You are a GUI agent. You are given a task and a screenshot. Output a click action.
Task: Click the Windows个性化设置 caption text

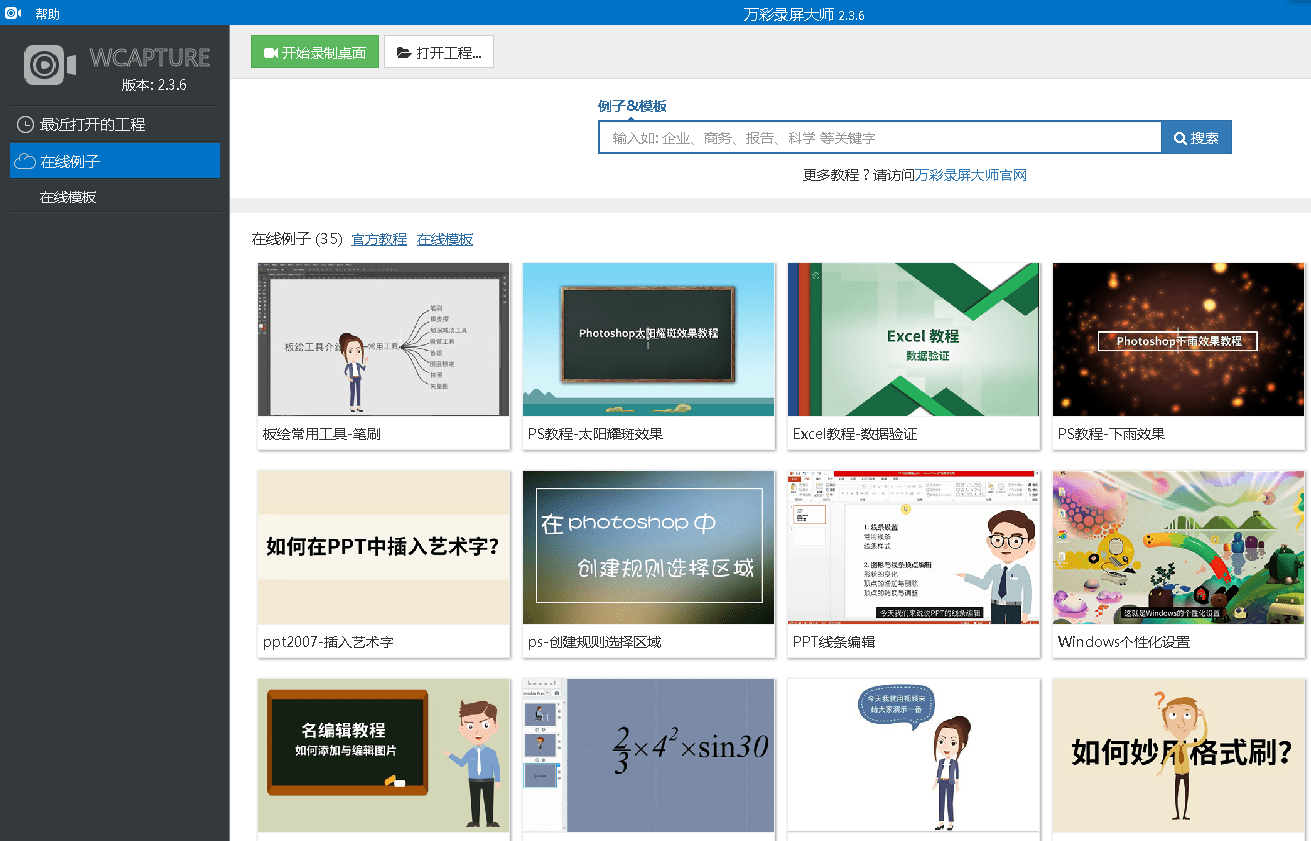(1124, 642)
